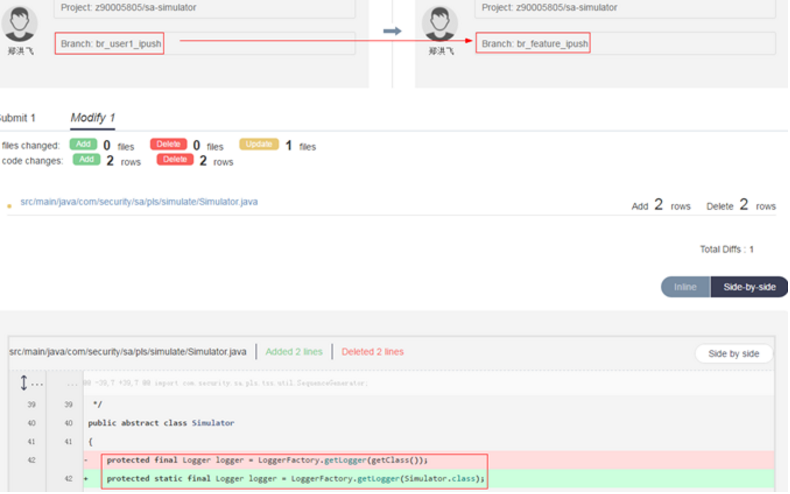Image resolution: width=790 pixels, height=494 pixels.
Task: Click the green Add rows badge
Action: 86,159
